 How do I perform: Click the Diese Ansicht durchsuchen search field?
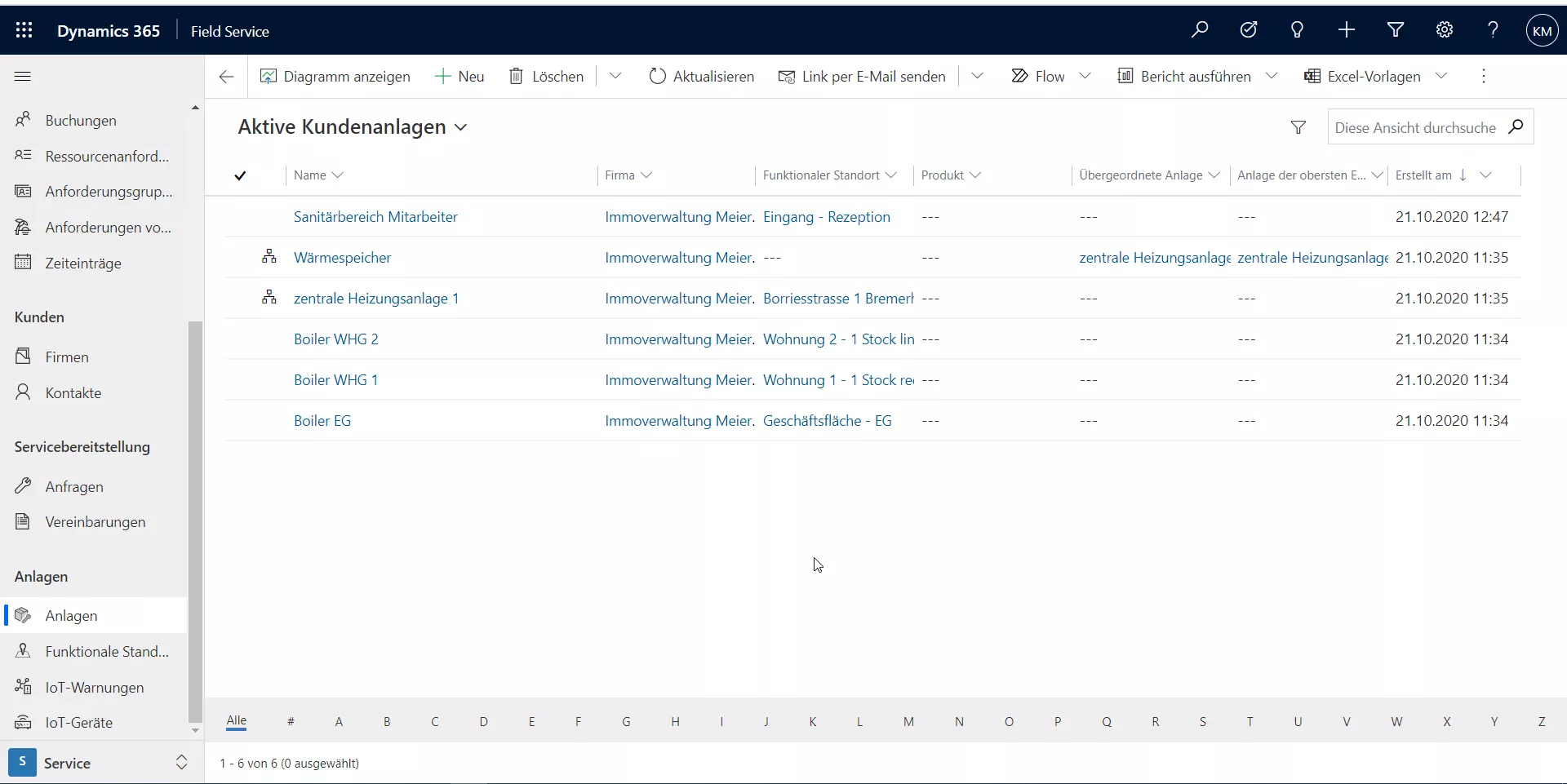pos(1416,127)
